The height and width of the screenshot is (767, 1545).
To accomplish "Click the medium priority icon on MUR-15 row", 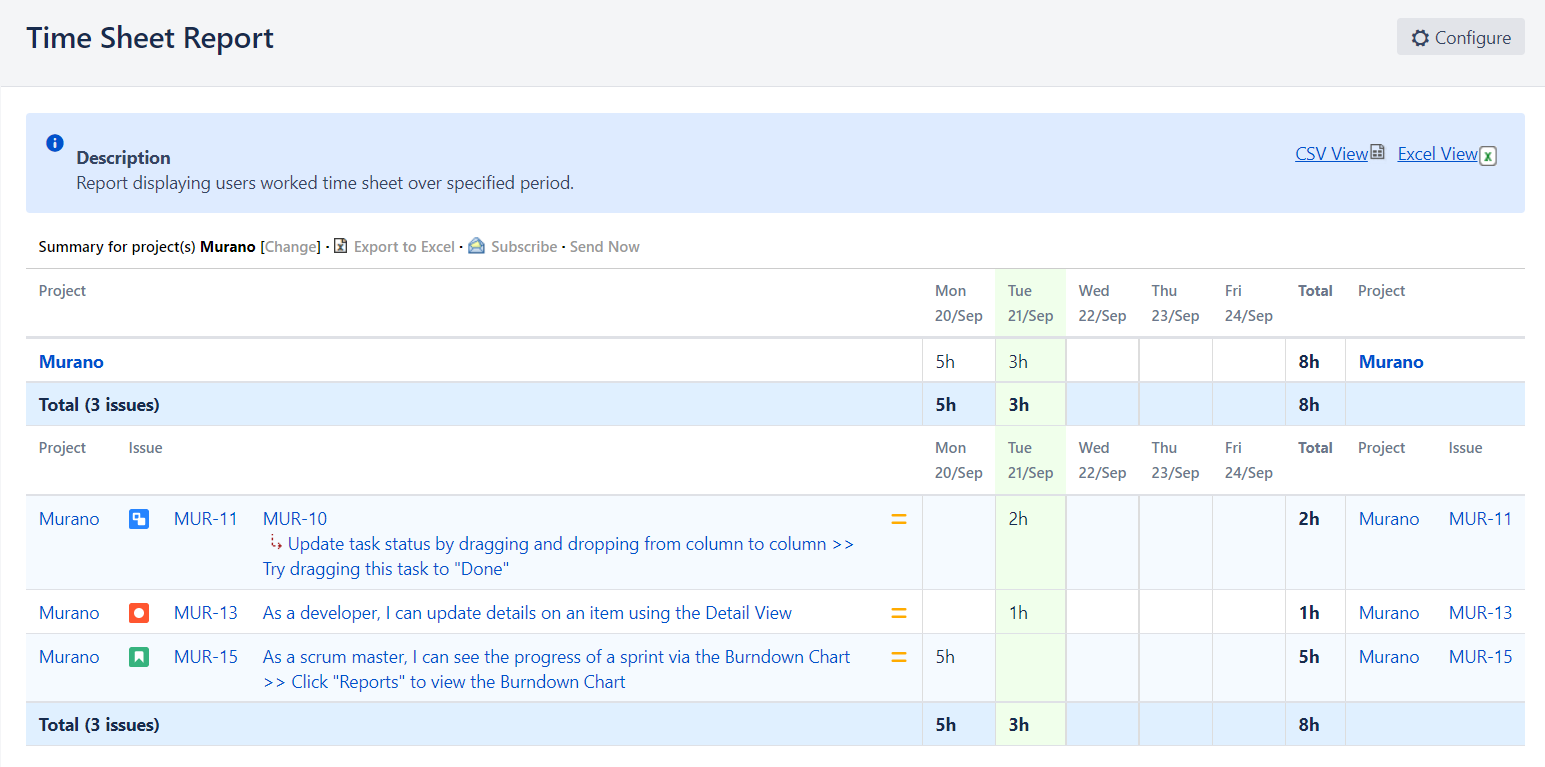I will coord(898,657).
